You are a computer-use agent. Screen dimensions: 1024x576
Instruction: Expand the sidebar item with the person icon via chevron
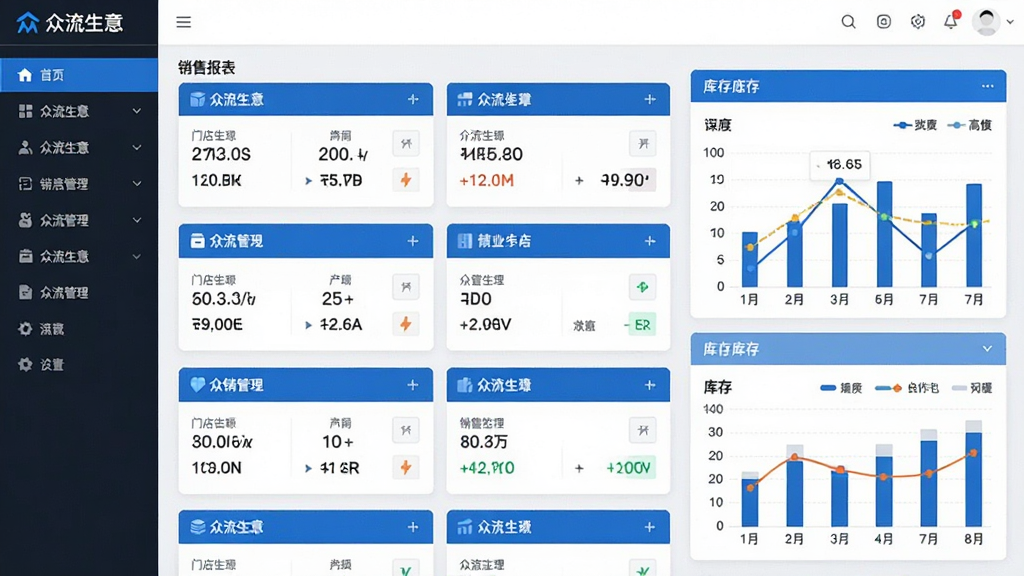click(136, 148)
